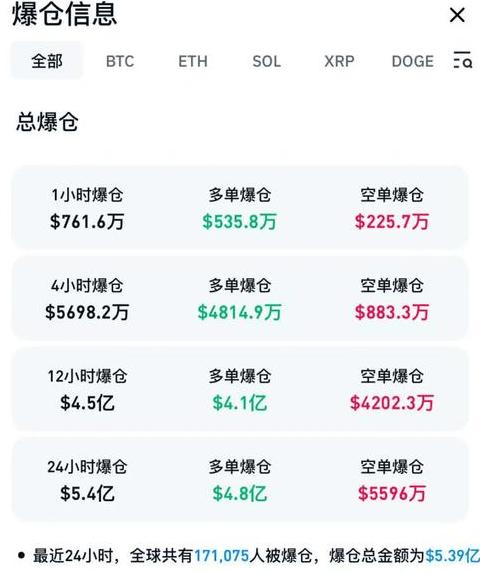Switch to the XRP tab
This screenshot has width=480, height=573.
(x=339, y=61)
